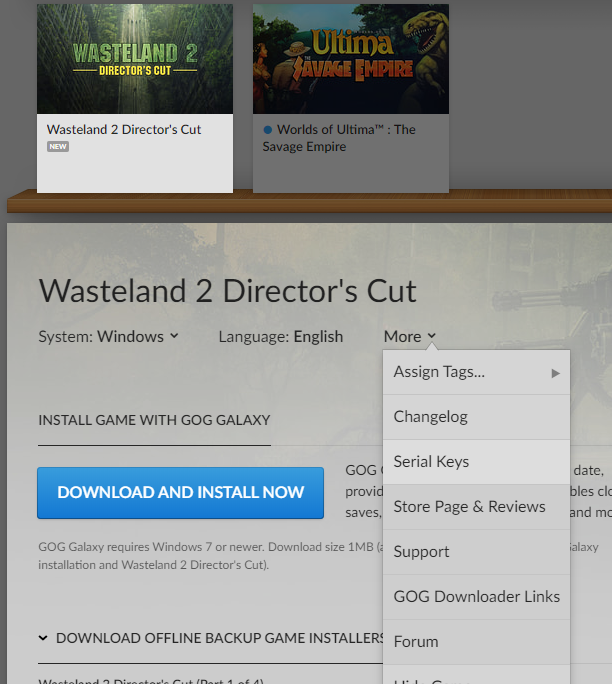The height and width of the screenshot is (684, 612).
Task: Open the System Windows dropdown
Action: (108, 336)
